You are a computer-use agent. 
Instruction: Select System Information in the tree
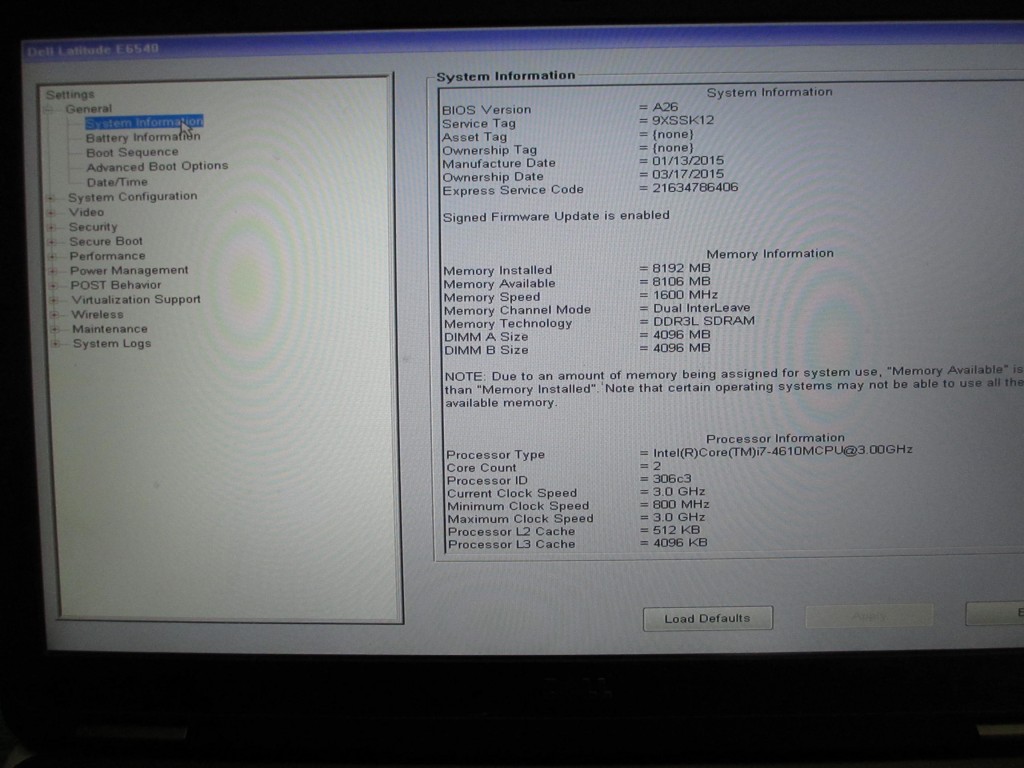[144, 122]
